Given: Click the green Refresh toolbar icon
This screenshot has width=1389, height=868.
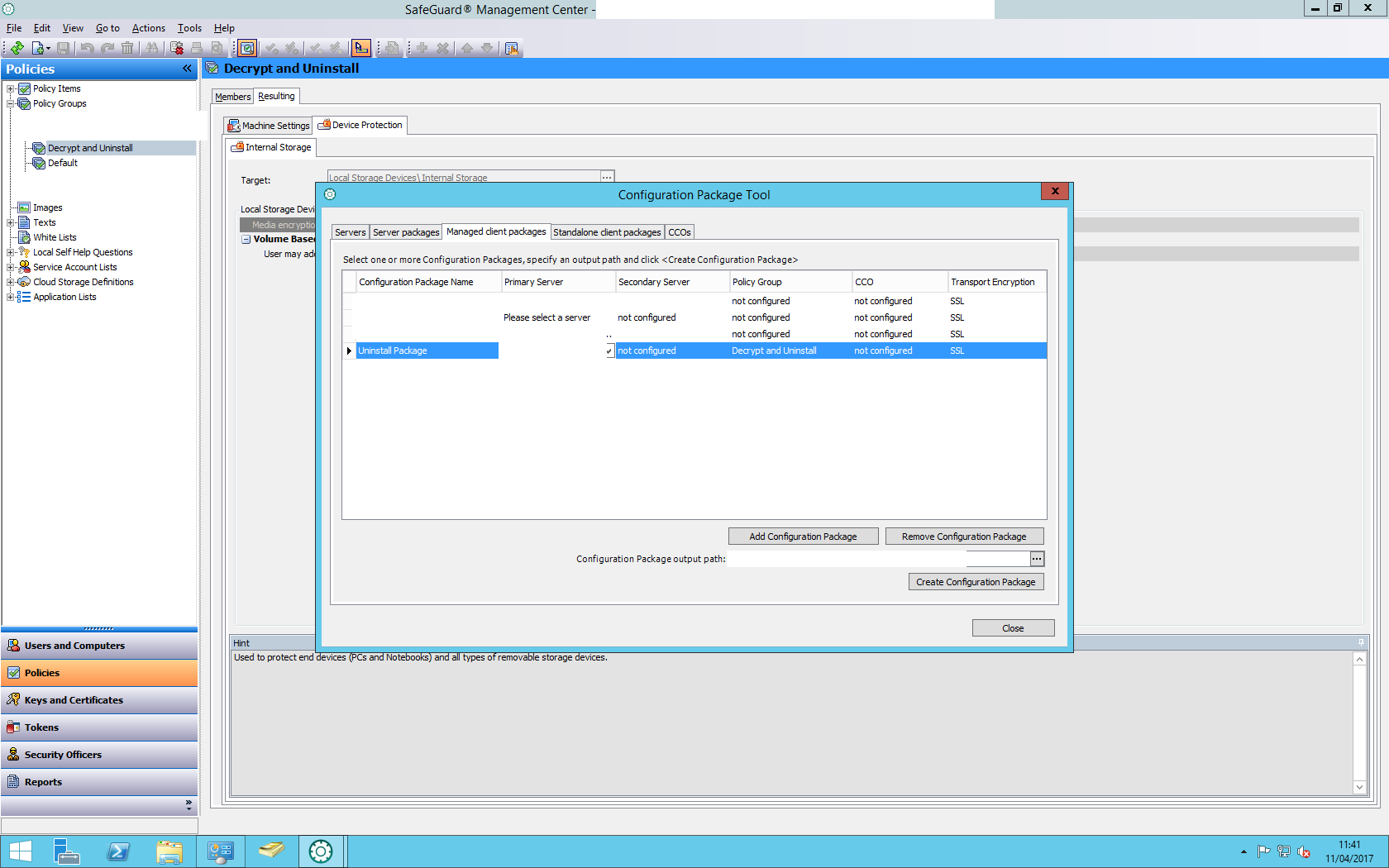Looking at the screenshot, I should [17, 48].
